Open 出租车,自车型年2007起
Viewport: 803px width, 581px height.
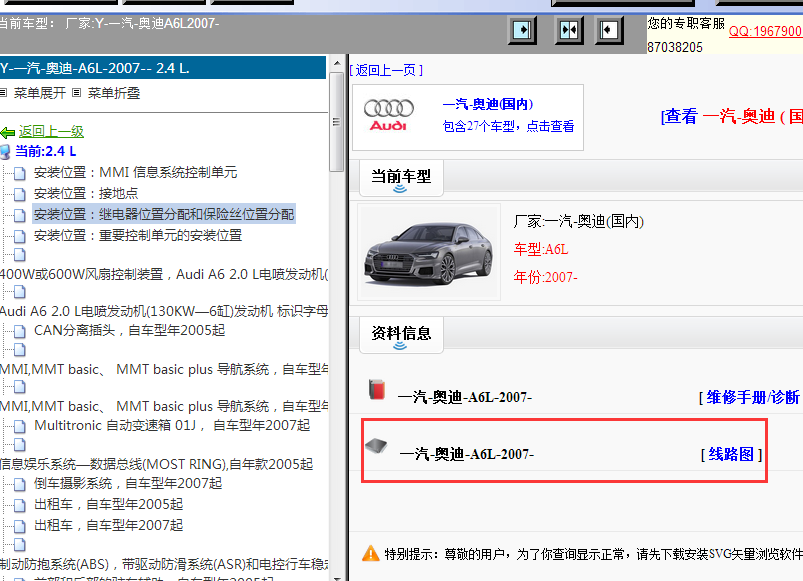109,526
